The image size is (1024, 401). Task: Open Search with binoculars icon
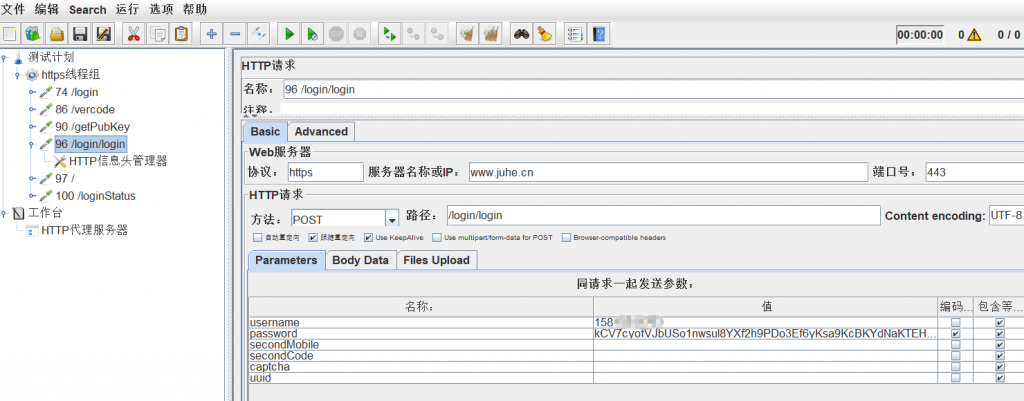(520, 33)
